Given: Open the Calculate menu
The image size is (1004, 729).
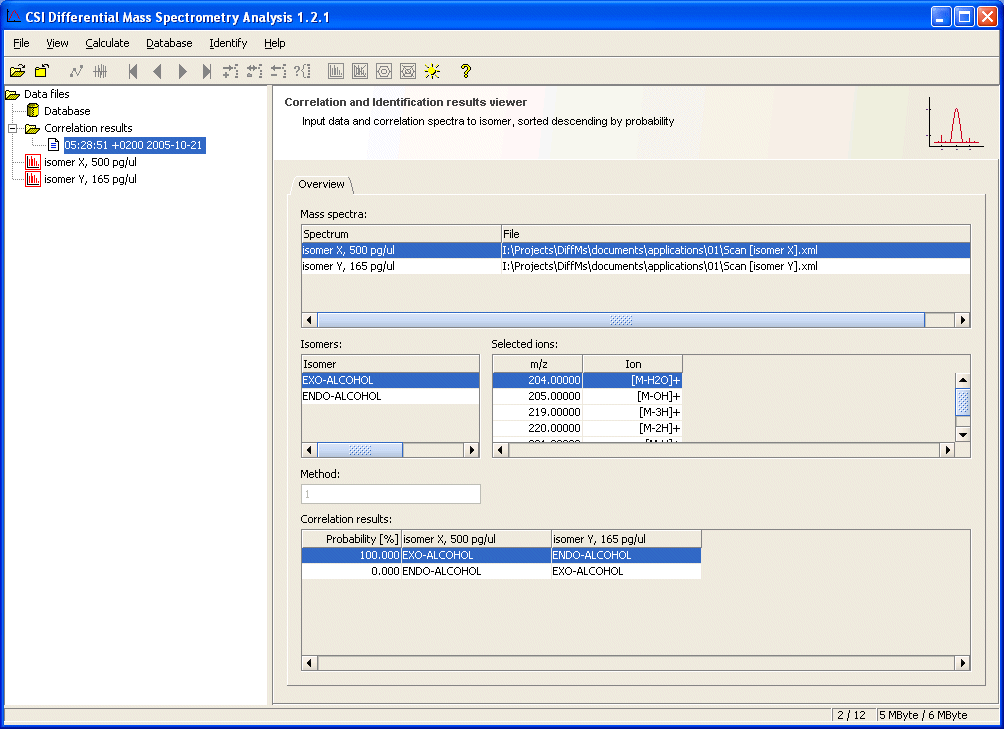Looking at the screenshot, I should pyautogui.click(x=107, y=43).
